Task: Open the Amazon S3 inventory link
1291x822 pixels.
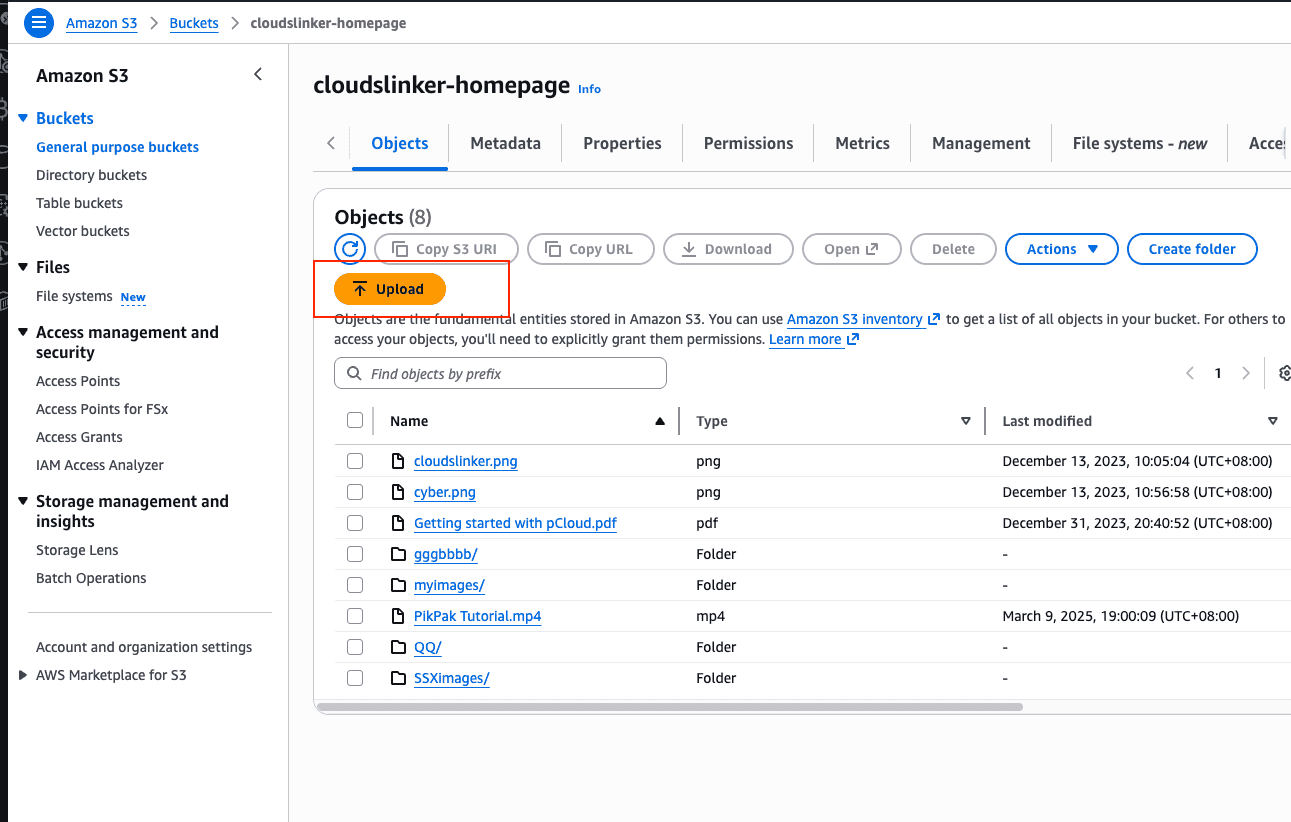Action: tap(856, 319)
